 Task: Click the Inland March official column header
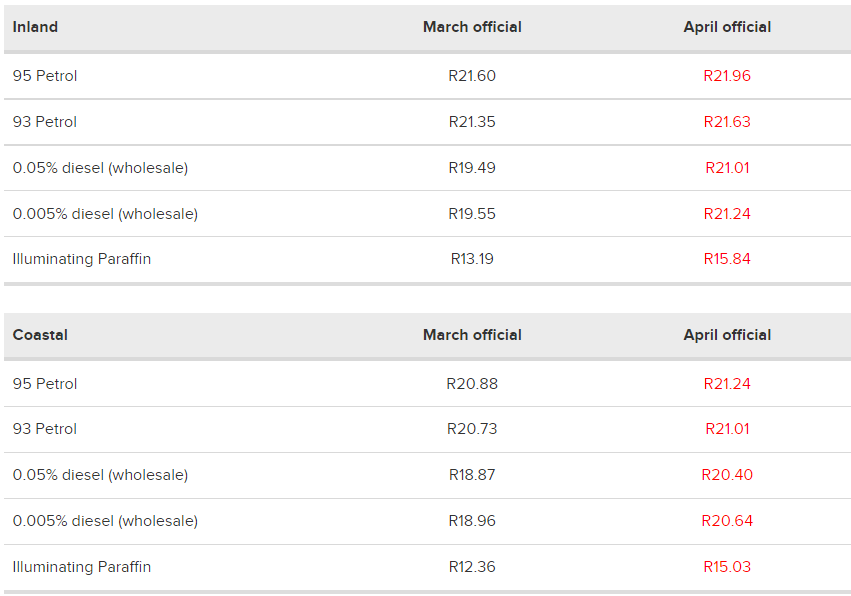pyautogui.click(x=472, y=27)
